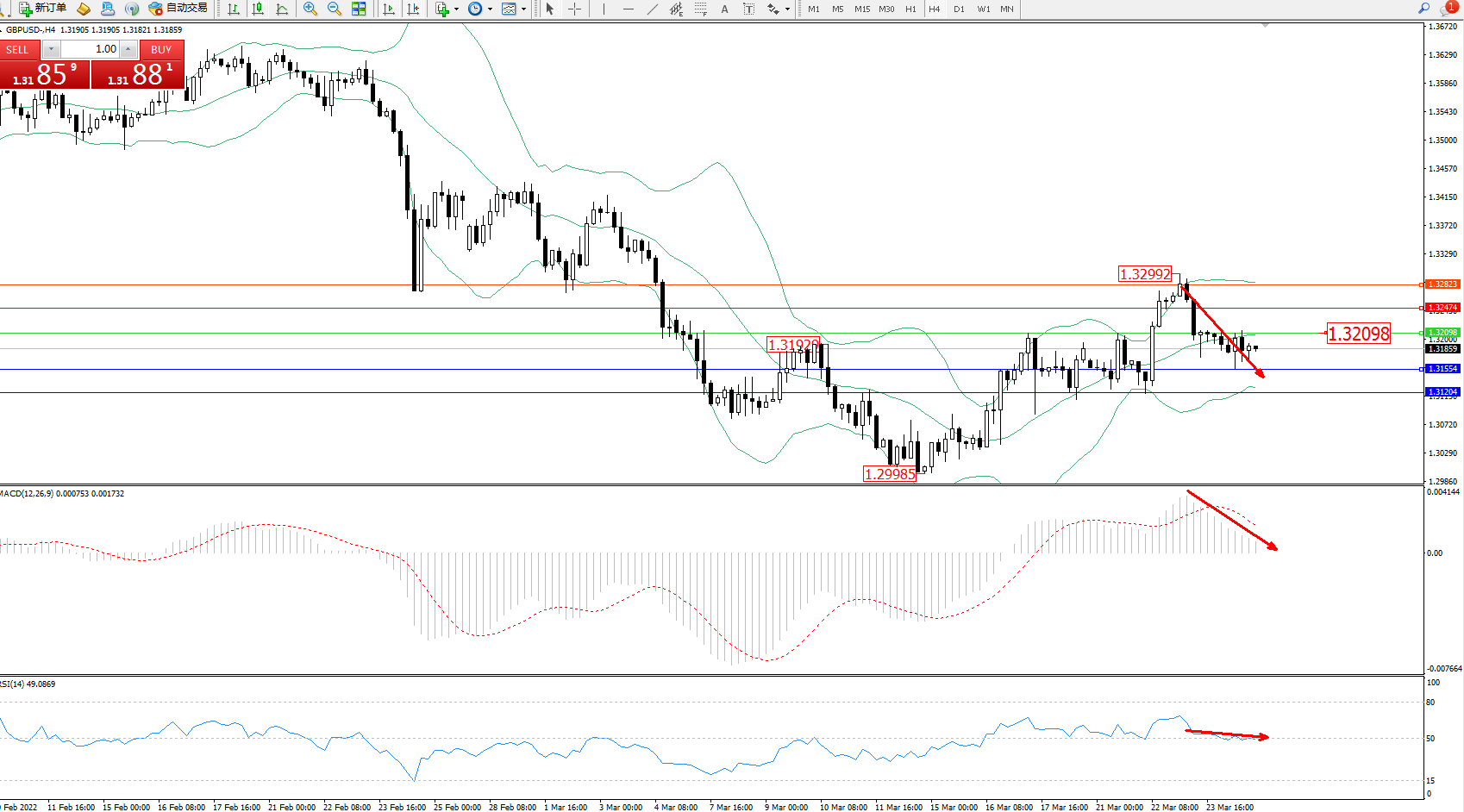Image resolution: width=1464 pixels, height=812 pixels.
Task: Select the crosshair tool
Action: 574,9
